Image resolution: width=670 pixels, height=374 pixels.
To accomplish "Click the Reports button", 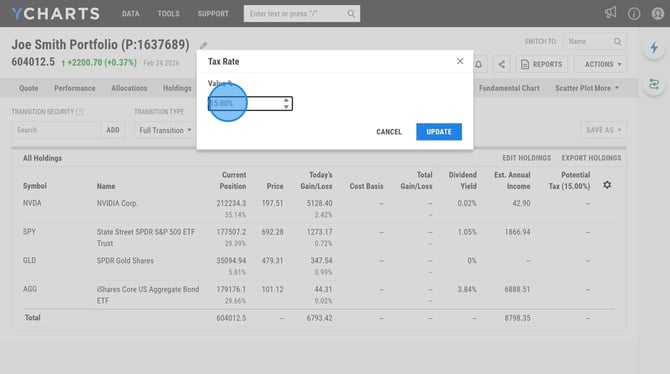I will tap(541, 65).
